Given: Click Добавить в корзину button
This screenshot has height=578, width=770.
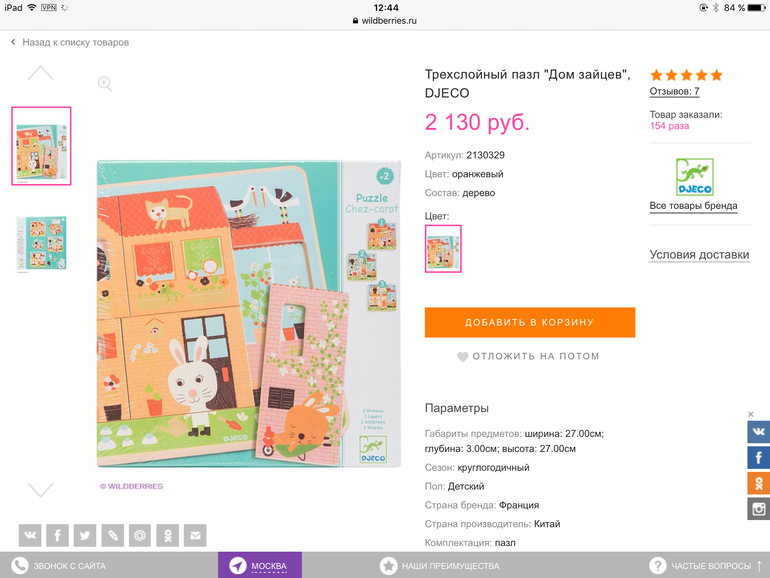Looking at the screenshot, I should click(x=530, y=322).
